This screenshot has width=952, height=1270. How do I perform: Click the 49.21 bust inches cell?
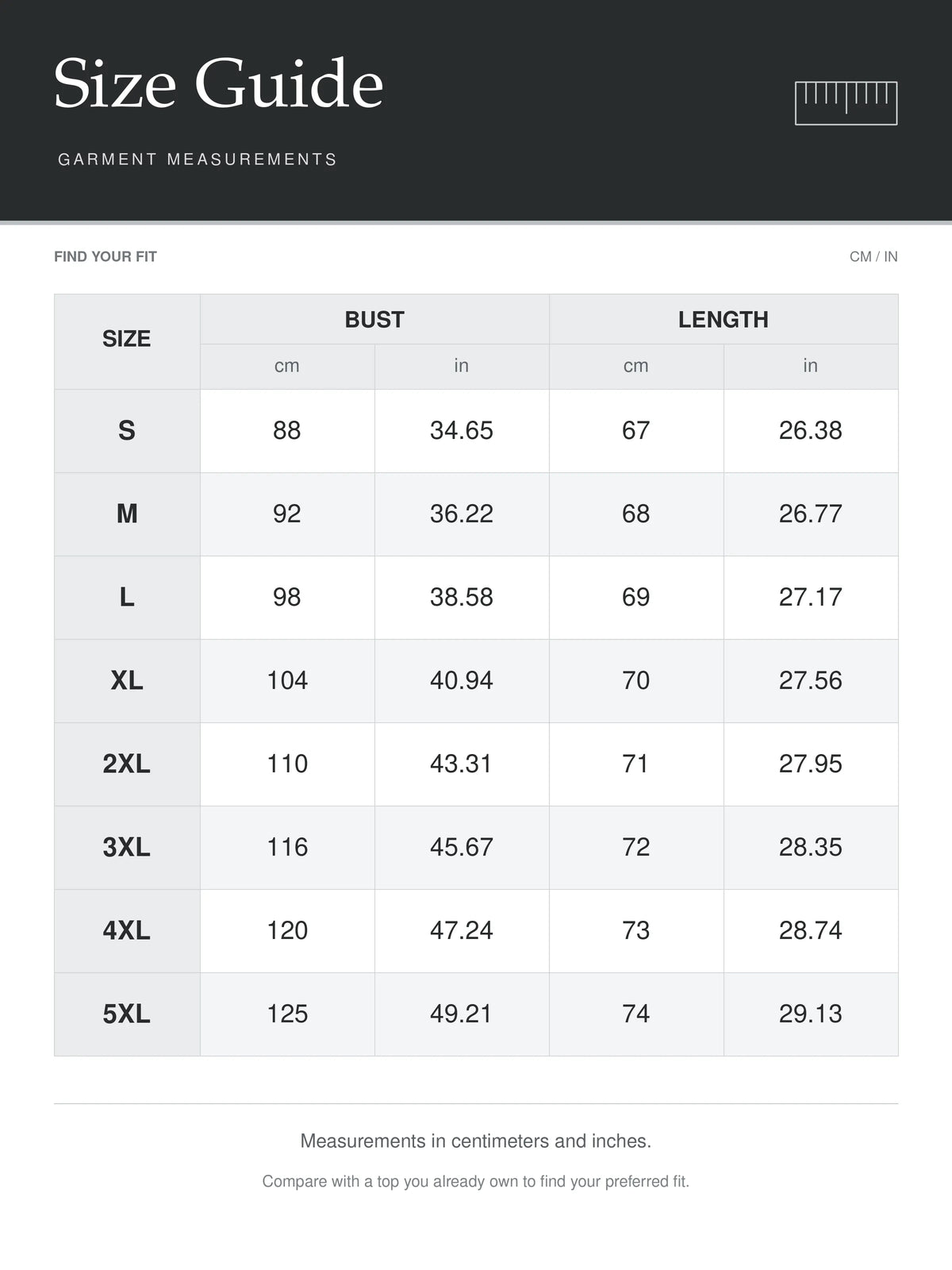pos(462,1014)
